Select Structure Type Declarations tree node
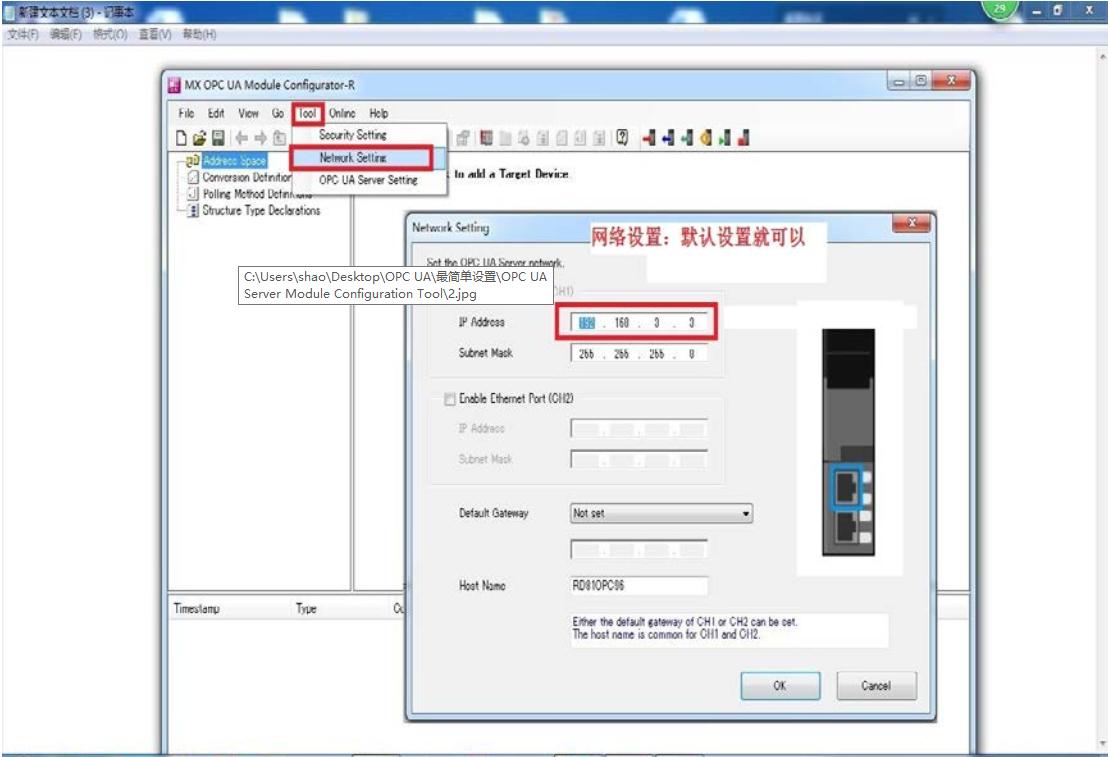Viewport: 1108px width, 757px height. pyautogui.click(x=261, y=211)
